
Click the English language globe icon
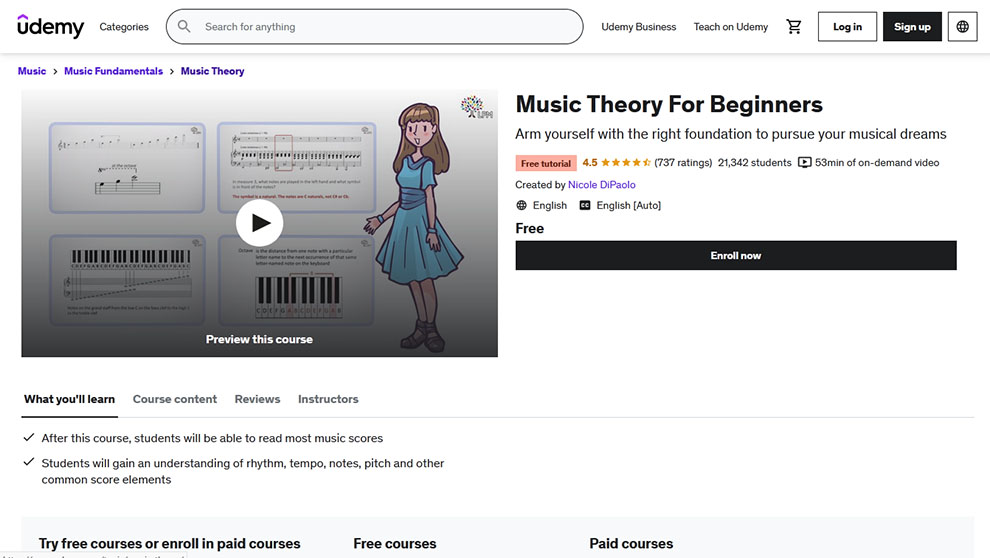click(522, 205)
